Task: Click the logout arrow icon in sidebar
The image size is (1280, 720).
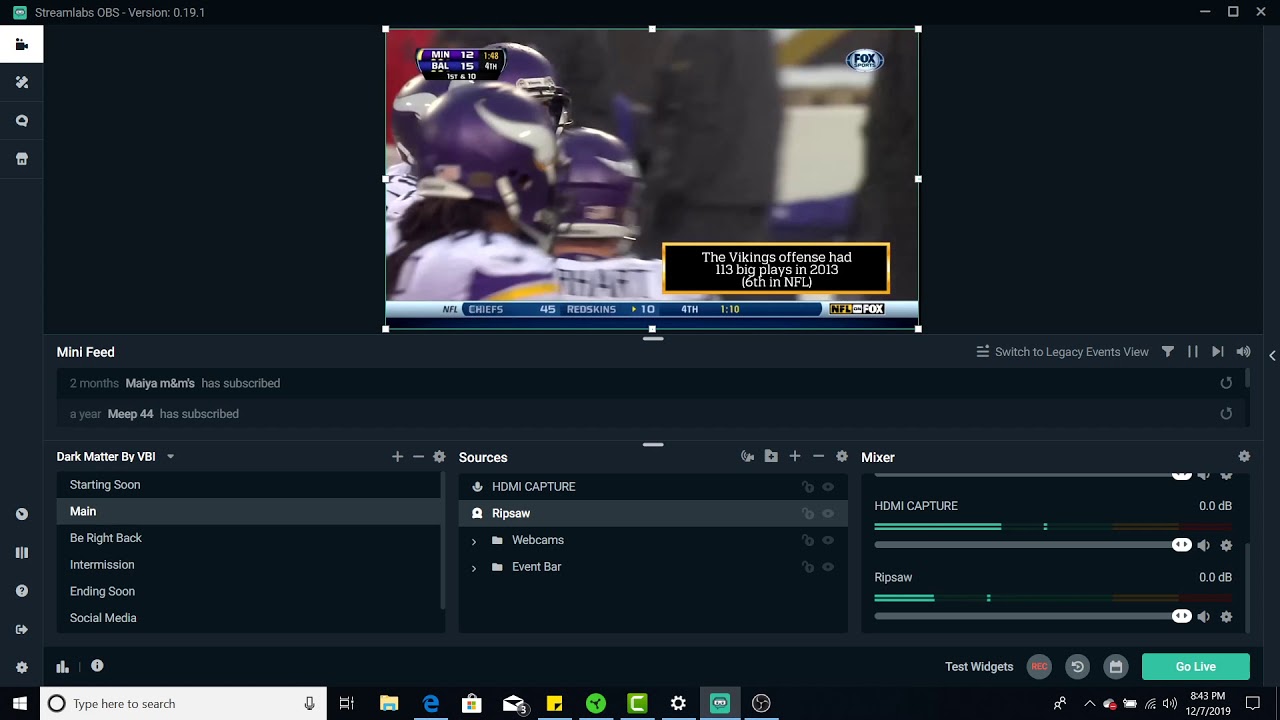Action: 22,629
